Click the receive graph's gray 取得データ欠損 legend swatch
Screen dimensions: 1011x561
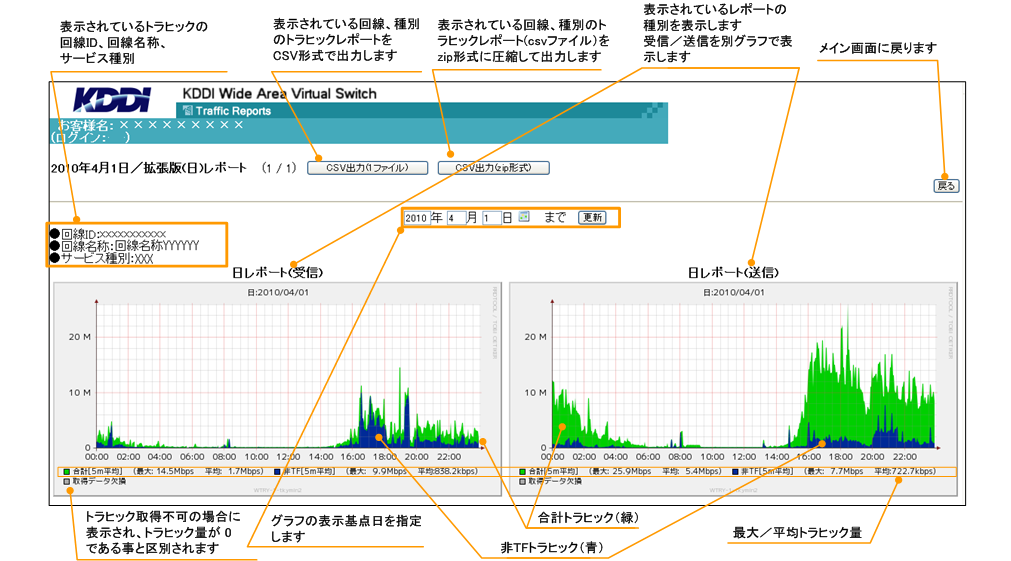click(x=66, y=481)
